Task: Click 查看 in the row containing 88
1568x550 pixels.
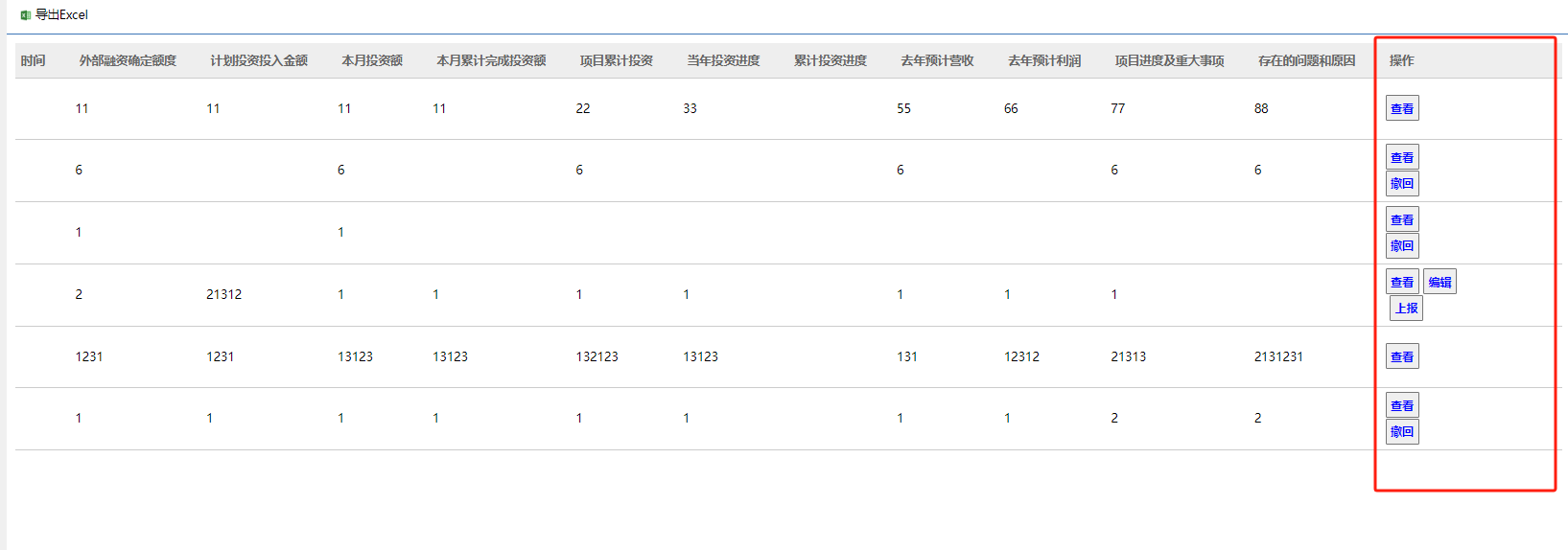Action: coord(1401,108)
